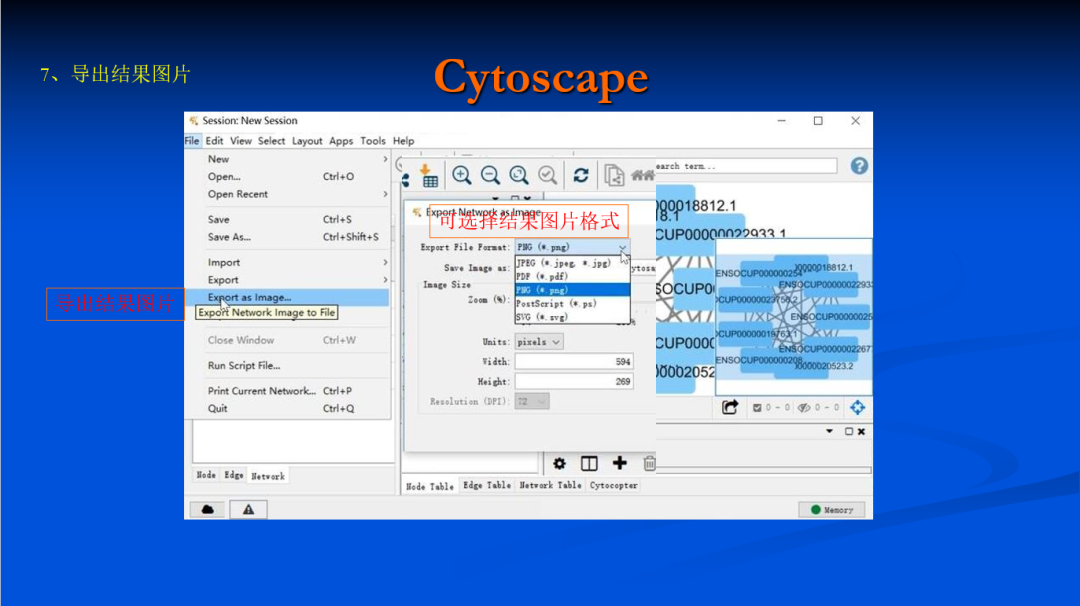Switch to the Edge Table tab

[x=487, y=485]
